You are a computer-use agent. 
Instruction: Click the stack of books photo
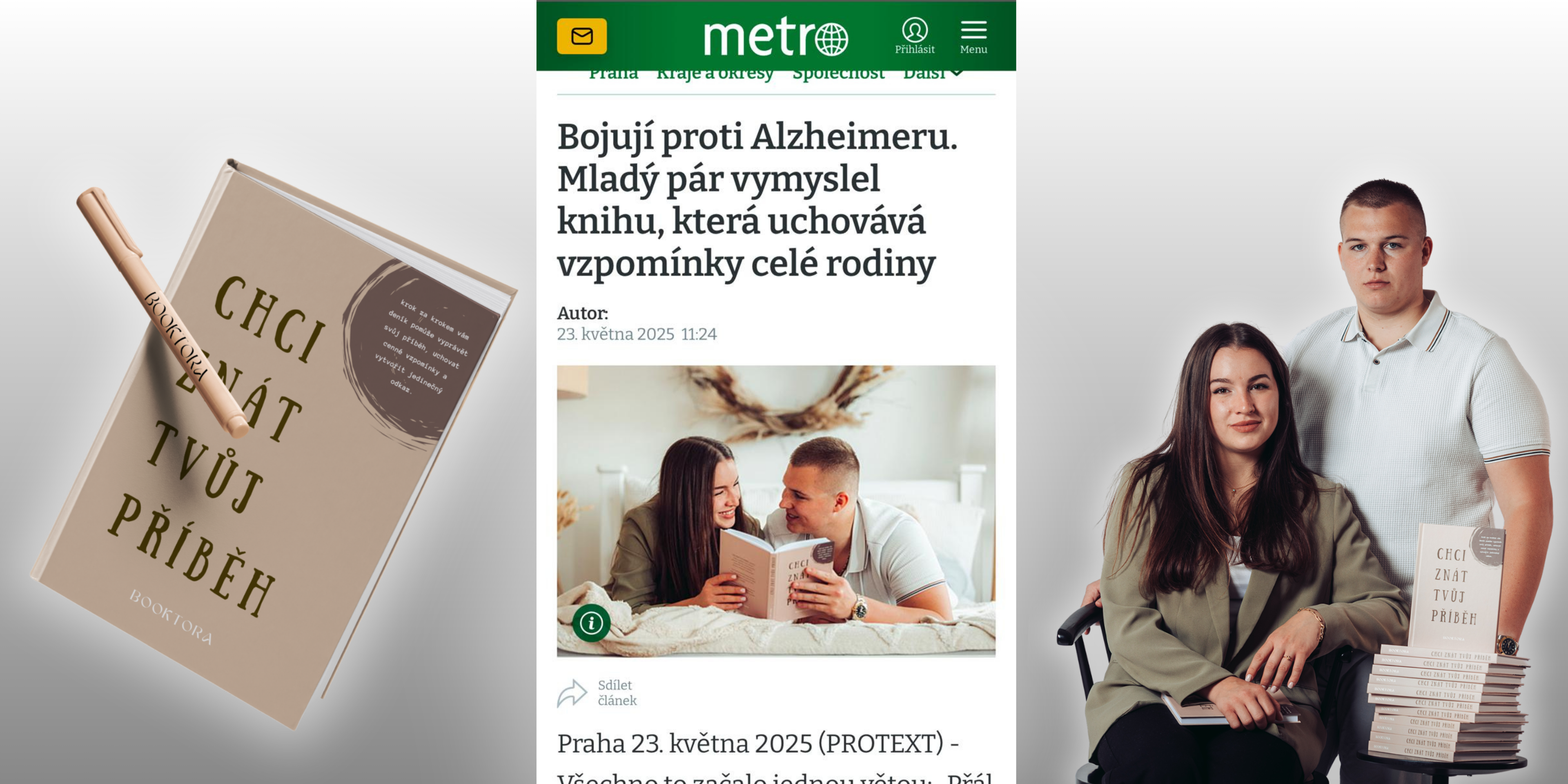[1449, 703]
